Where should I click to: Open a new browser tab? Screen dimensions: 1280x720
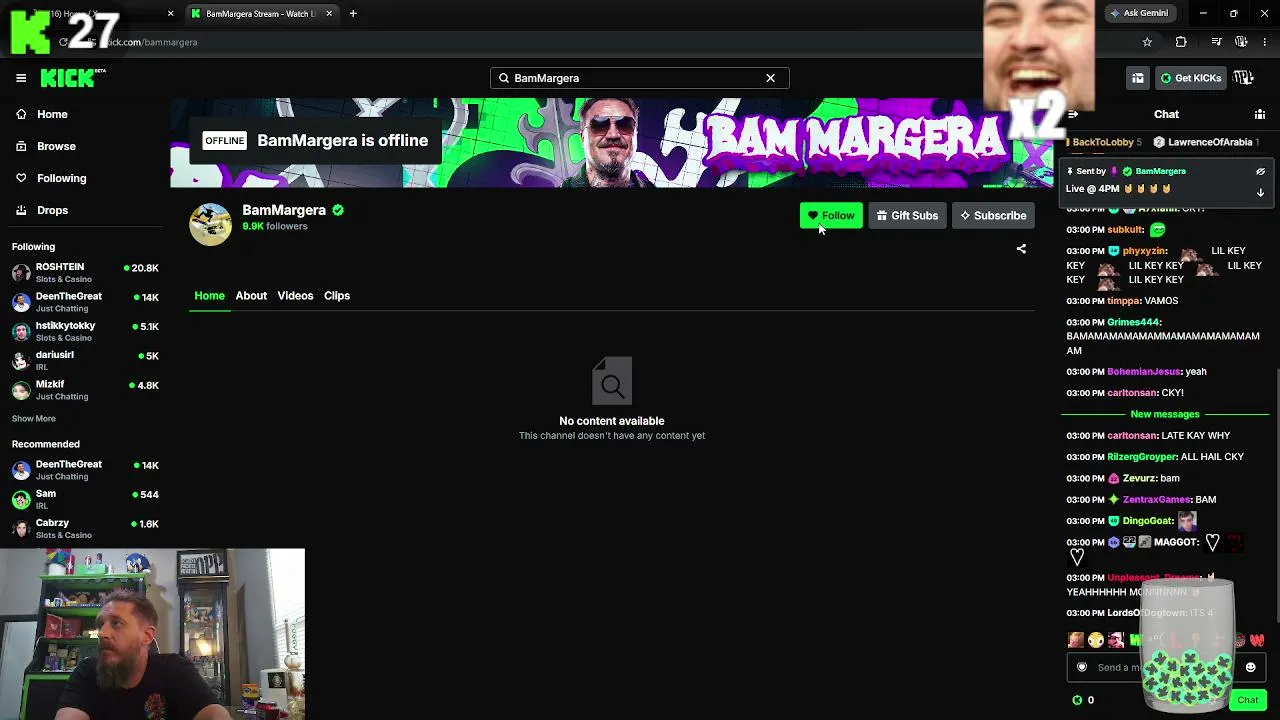[x=353, y=14]
